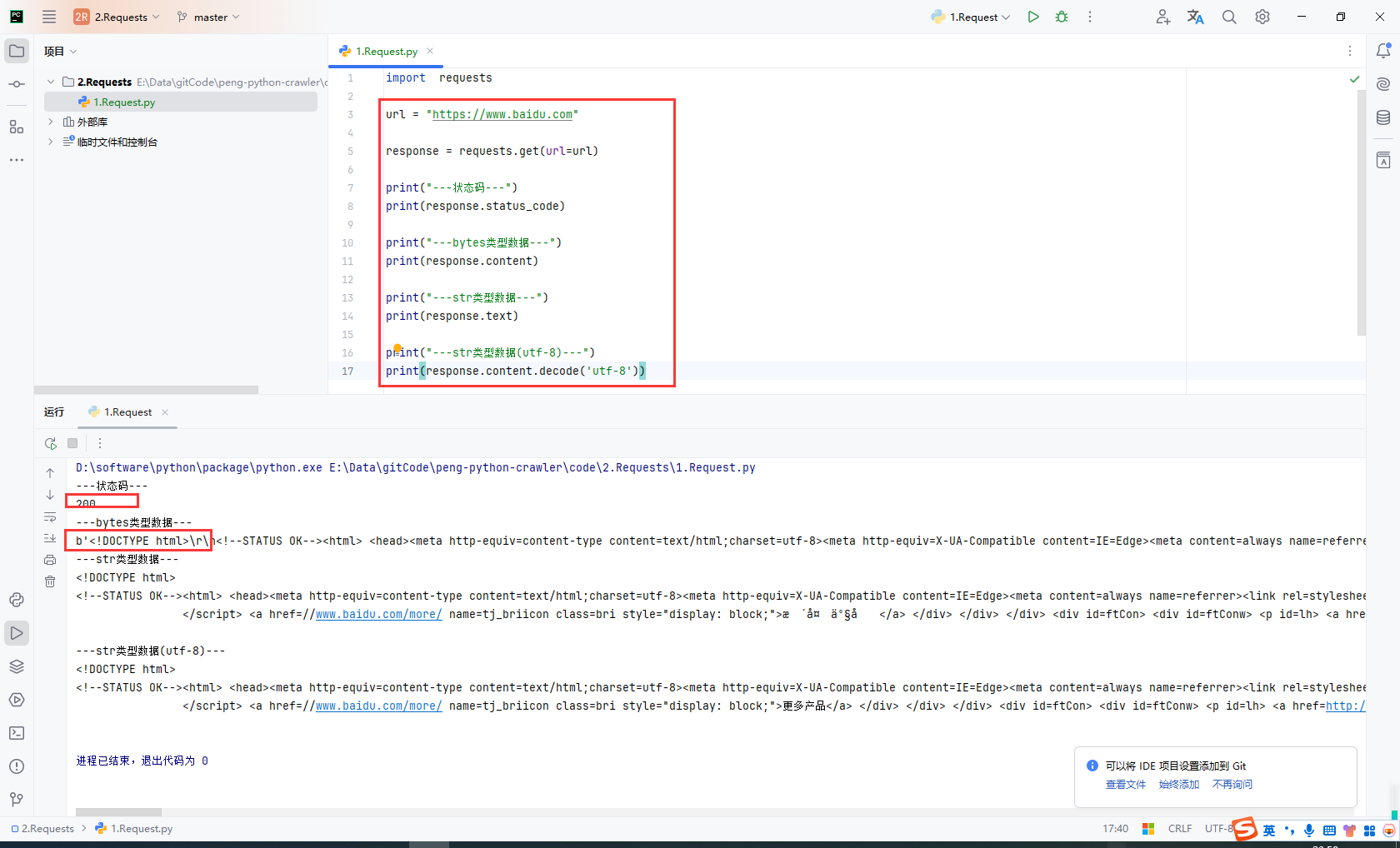The width and height of the screenshot is (1400, 848).
Task: Show more tool windows
Action: [x=17, y=159]
